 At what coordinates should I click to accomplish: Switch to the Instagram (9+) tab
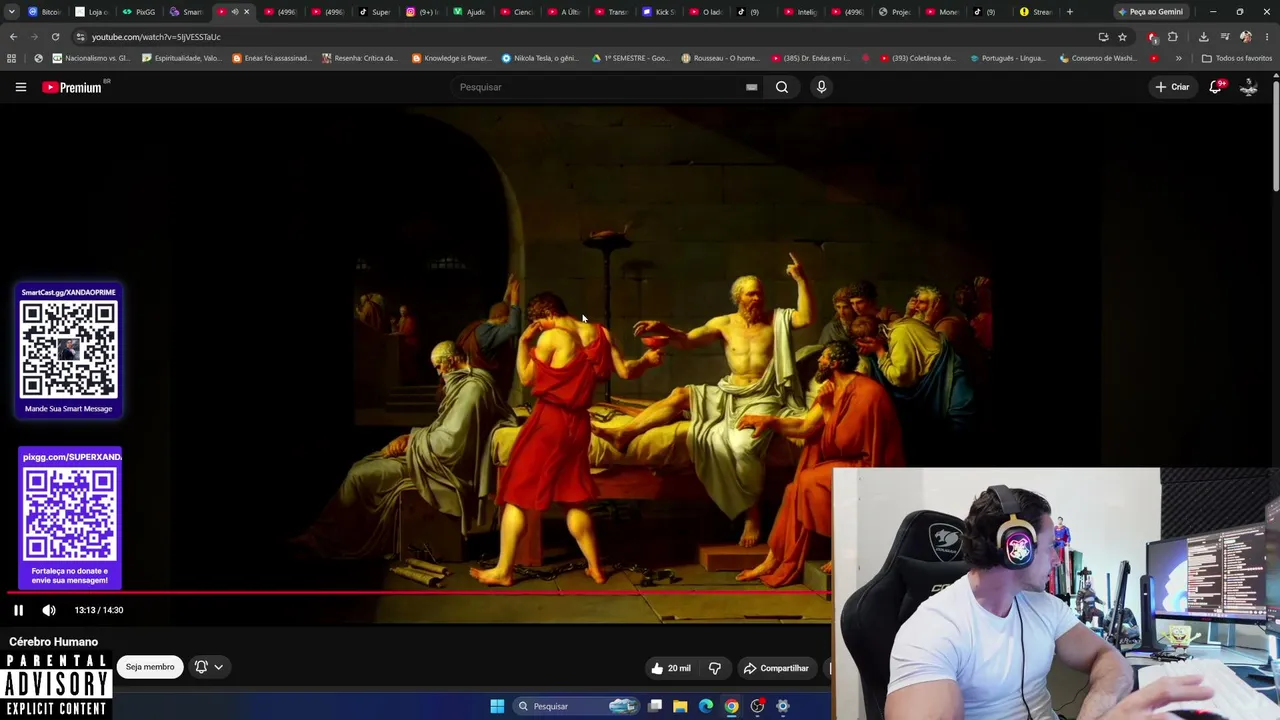pyautogui.click(x=422, y=12)
